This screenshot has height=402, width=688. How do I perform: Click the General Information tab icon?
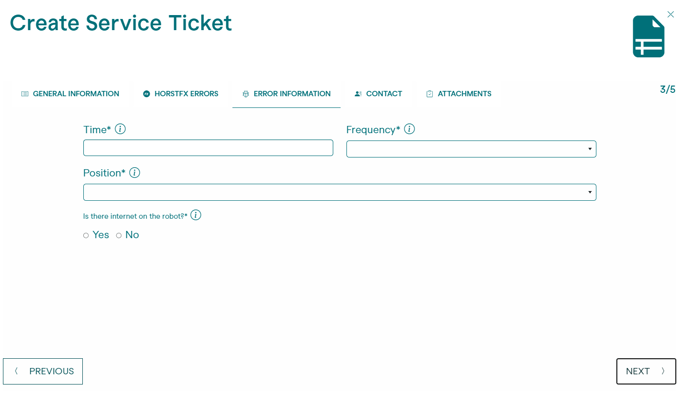[x=25, y=94]
